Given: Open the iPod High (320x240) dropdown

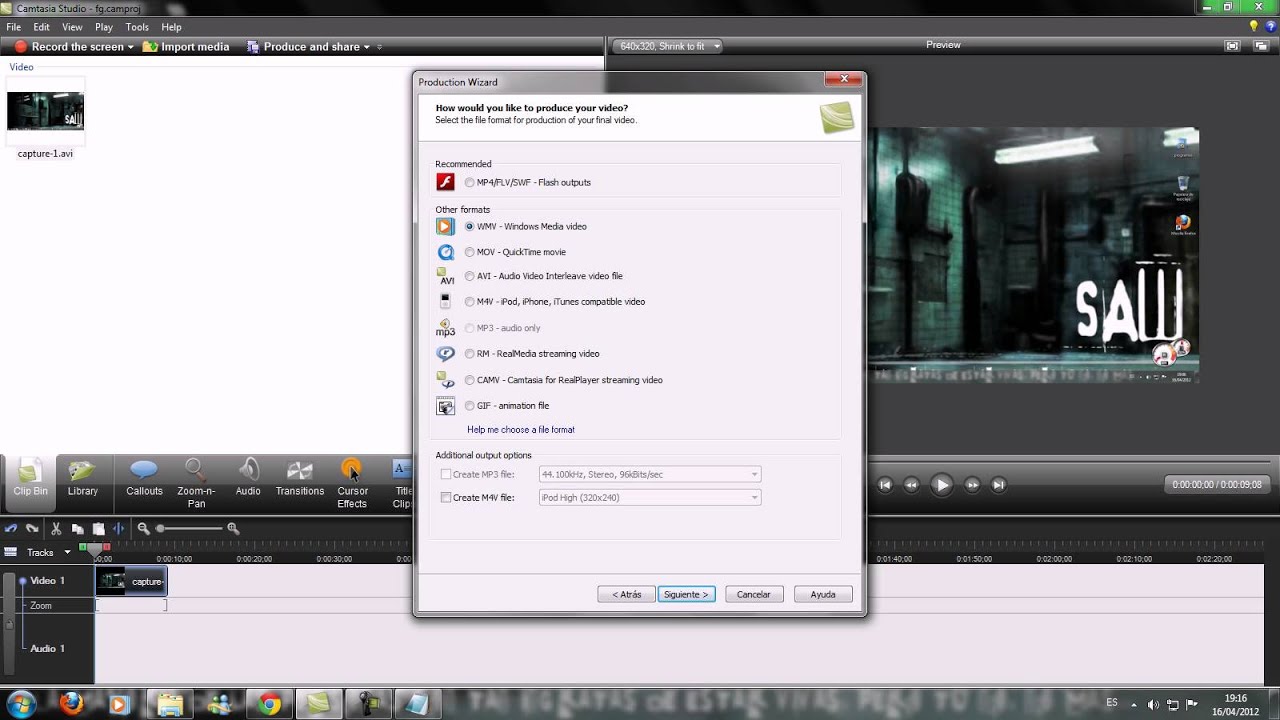Looking at the screenshot, I should [x=650, y=497].
